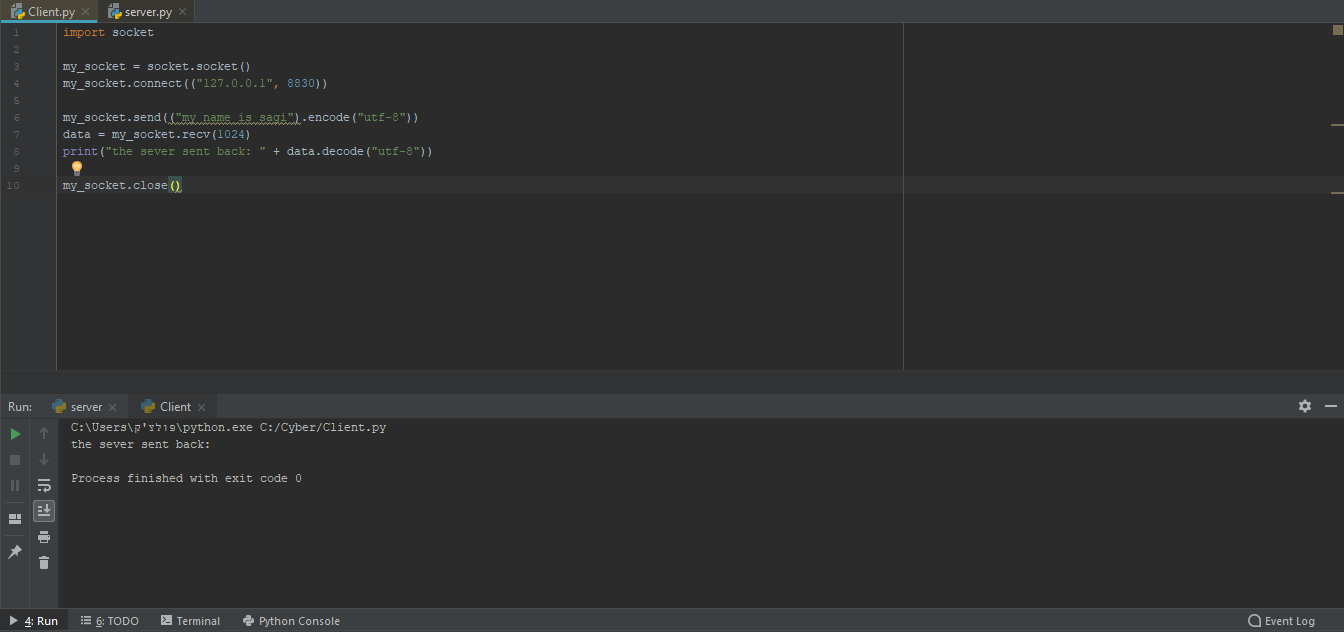Toggle pin tab in Run panel
The width and height of the screenshot is (1344, 632).
tap(15, 552)
